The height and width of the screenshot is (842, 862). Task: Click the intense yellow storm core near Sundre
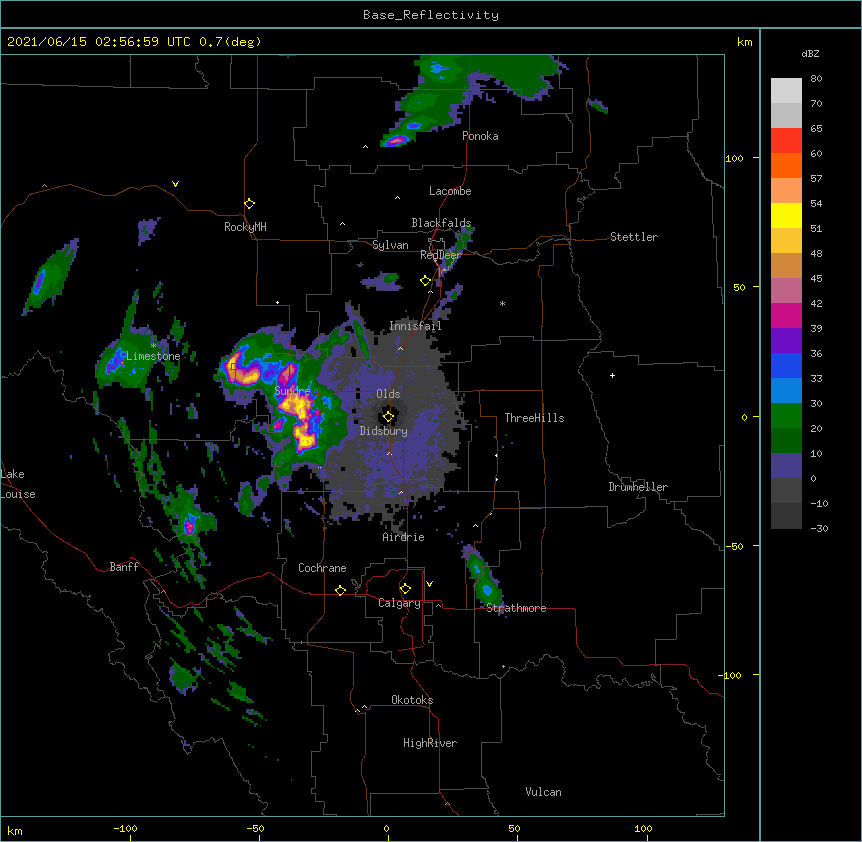coord(297,407)
